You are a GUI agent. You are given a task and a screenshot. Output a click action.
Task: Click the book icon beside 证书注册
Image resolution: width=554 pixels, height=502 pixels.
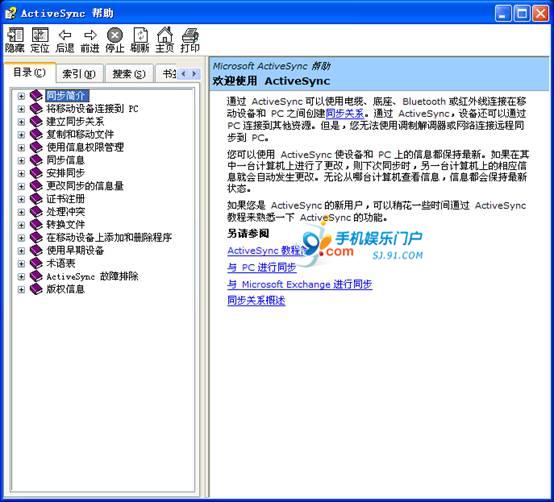(x=36, y=199)
